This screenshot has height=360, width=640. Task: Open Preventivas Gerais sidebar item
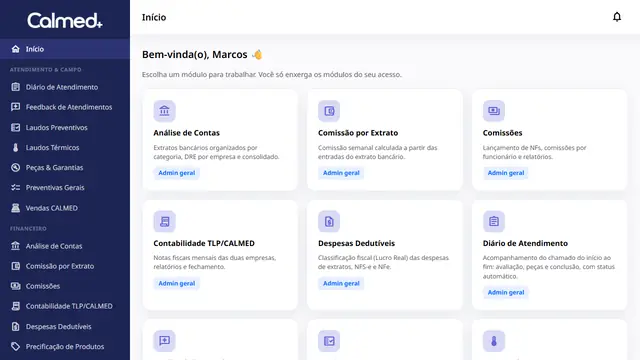[x=65, y=187]
